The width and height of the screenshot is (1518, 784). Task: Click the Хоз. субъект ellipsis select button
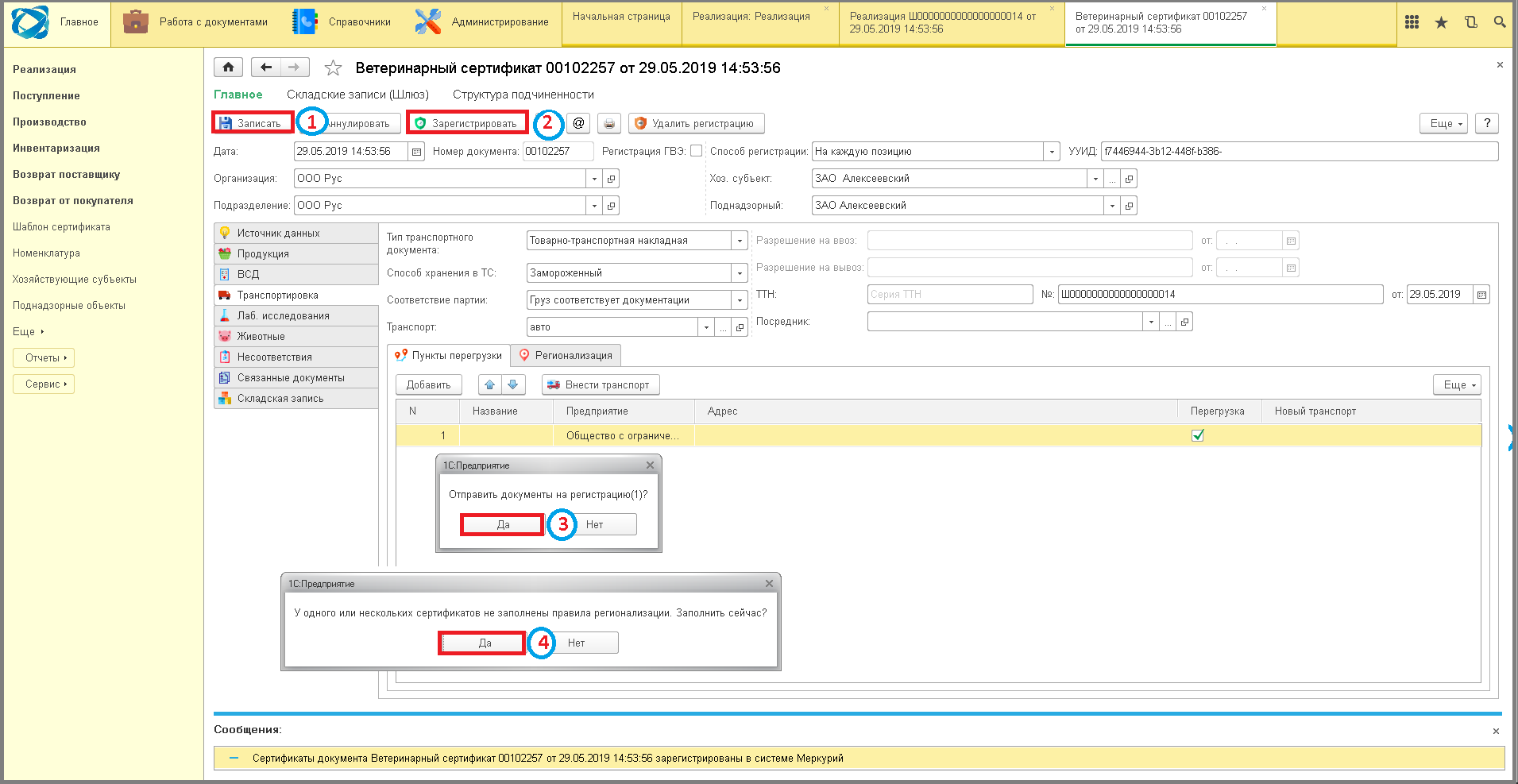(x=1112, y=179)
